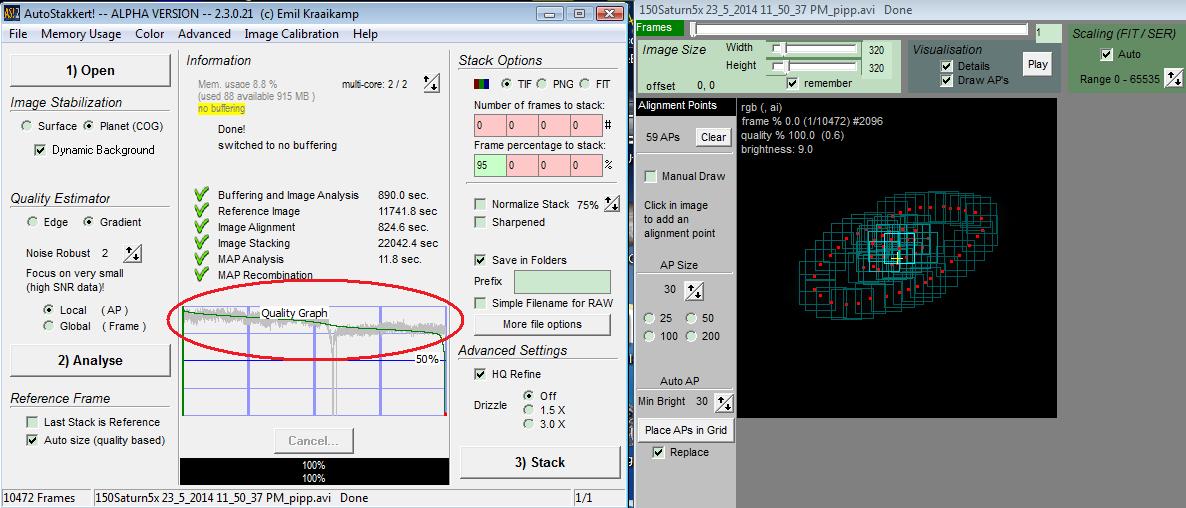Screen dimensions: 1186x508
Task: Click the image Height slider
Action: click(813, 67)
